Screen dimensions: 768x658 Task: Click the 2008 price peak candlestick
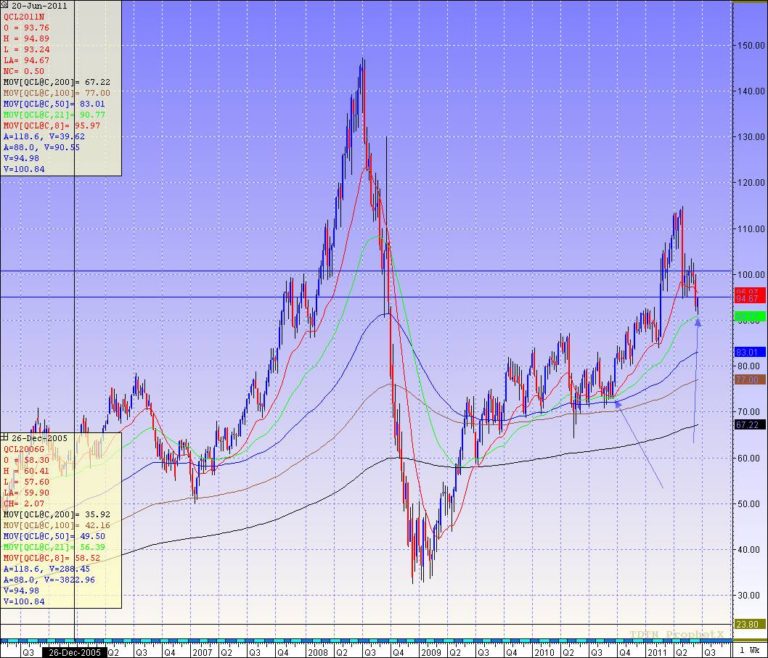click(362, 63)
